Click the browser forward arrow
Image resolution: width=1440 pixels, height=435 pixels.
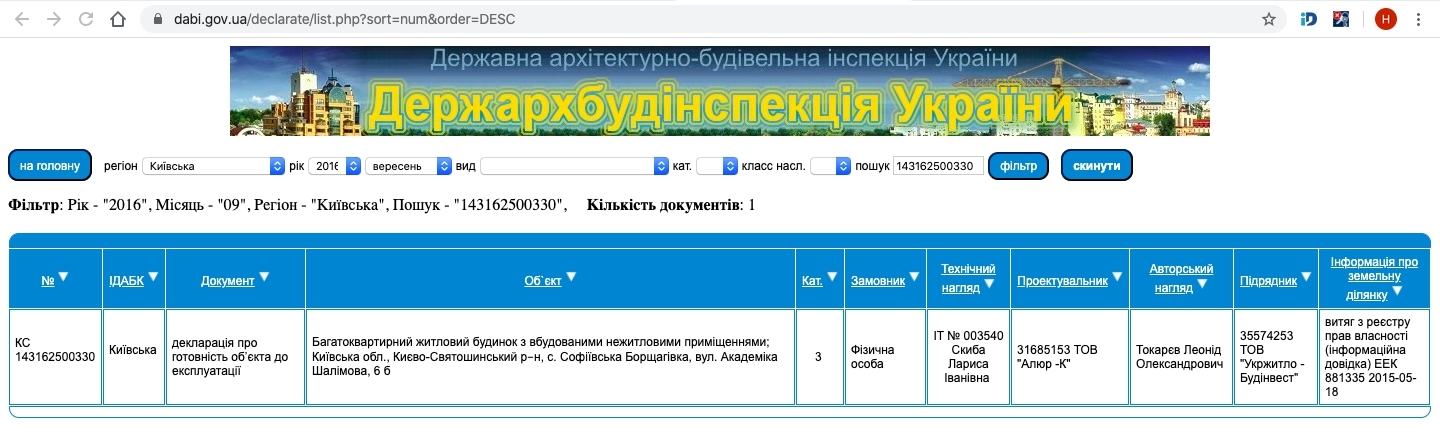pos(53,19)
